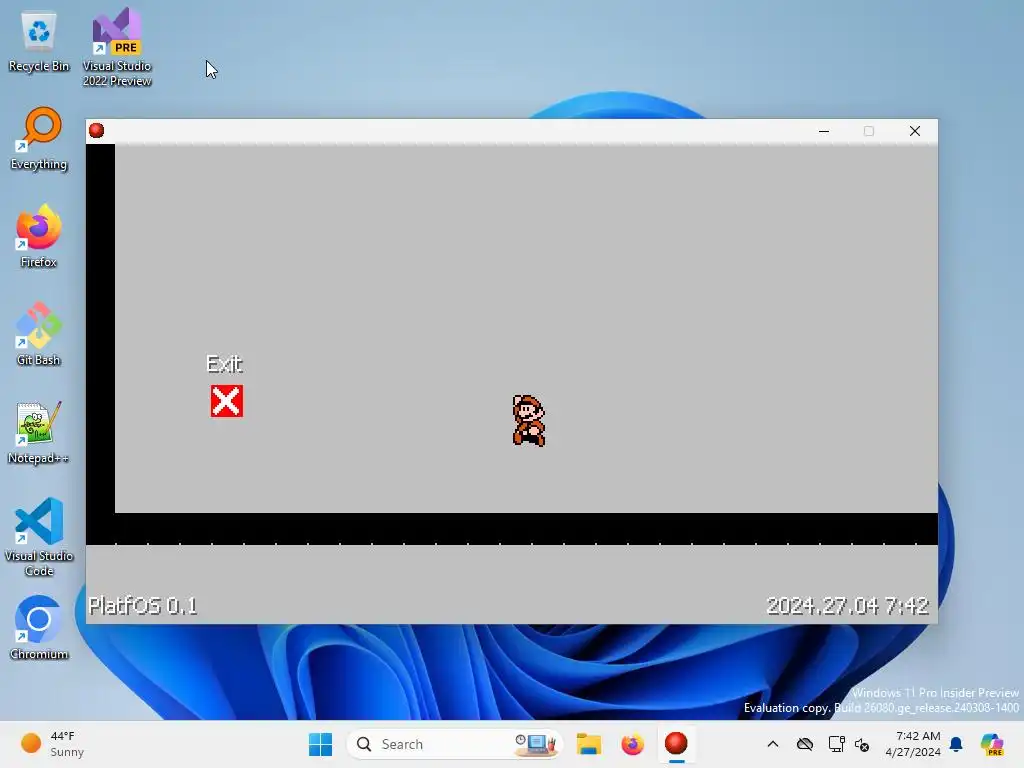The height and width of the screenshot is (768, 1024).
Task: Select the Visual Studio Code desktop shortcut
Action: [x=39, y=537]
